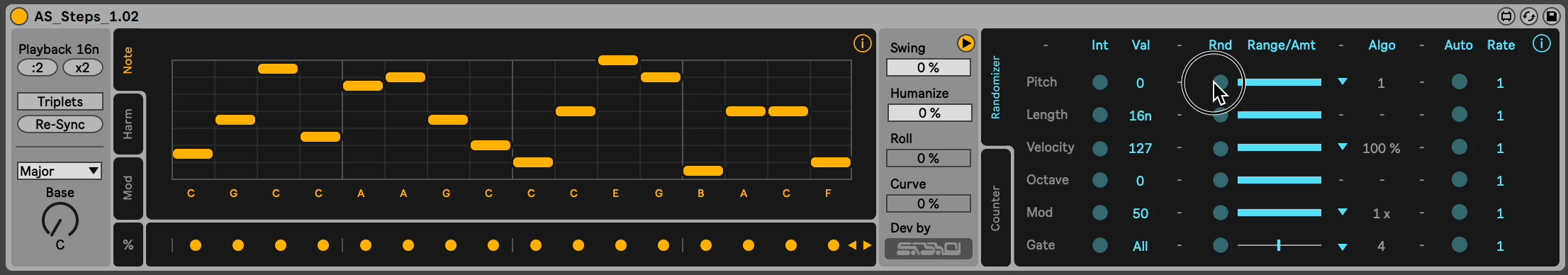Click the Swing percentage field
The image size is (1568, 275).
(929, 68)
